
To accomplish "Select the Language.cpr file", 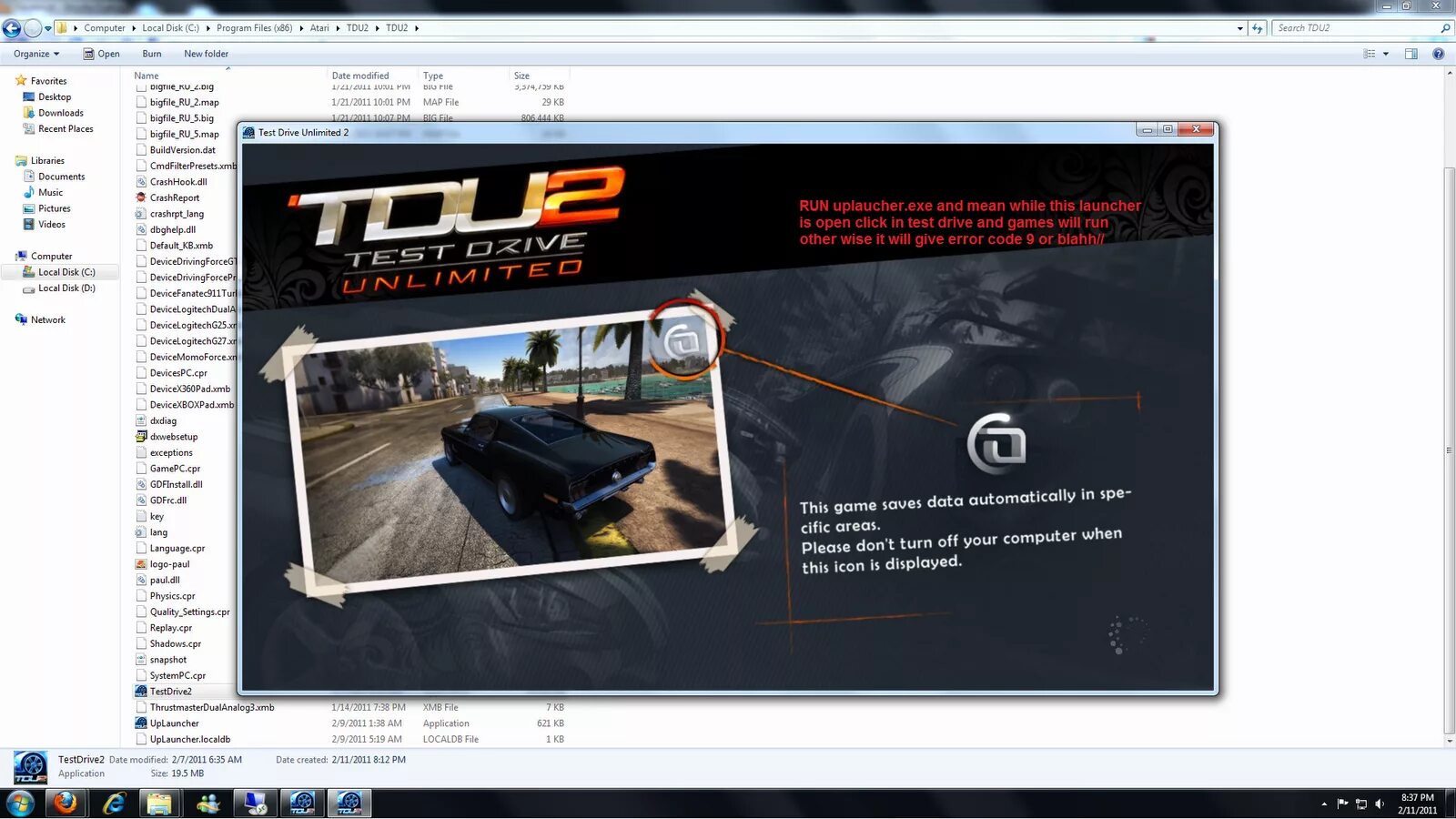I will click(x=177, y=549).
